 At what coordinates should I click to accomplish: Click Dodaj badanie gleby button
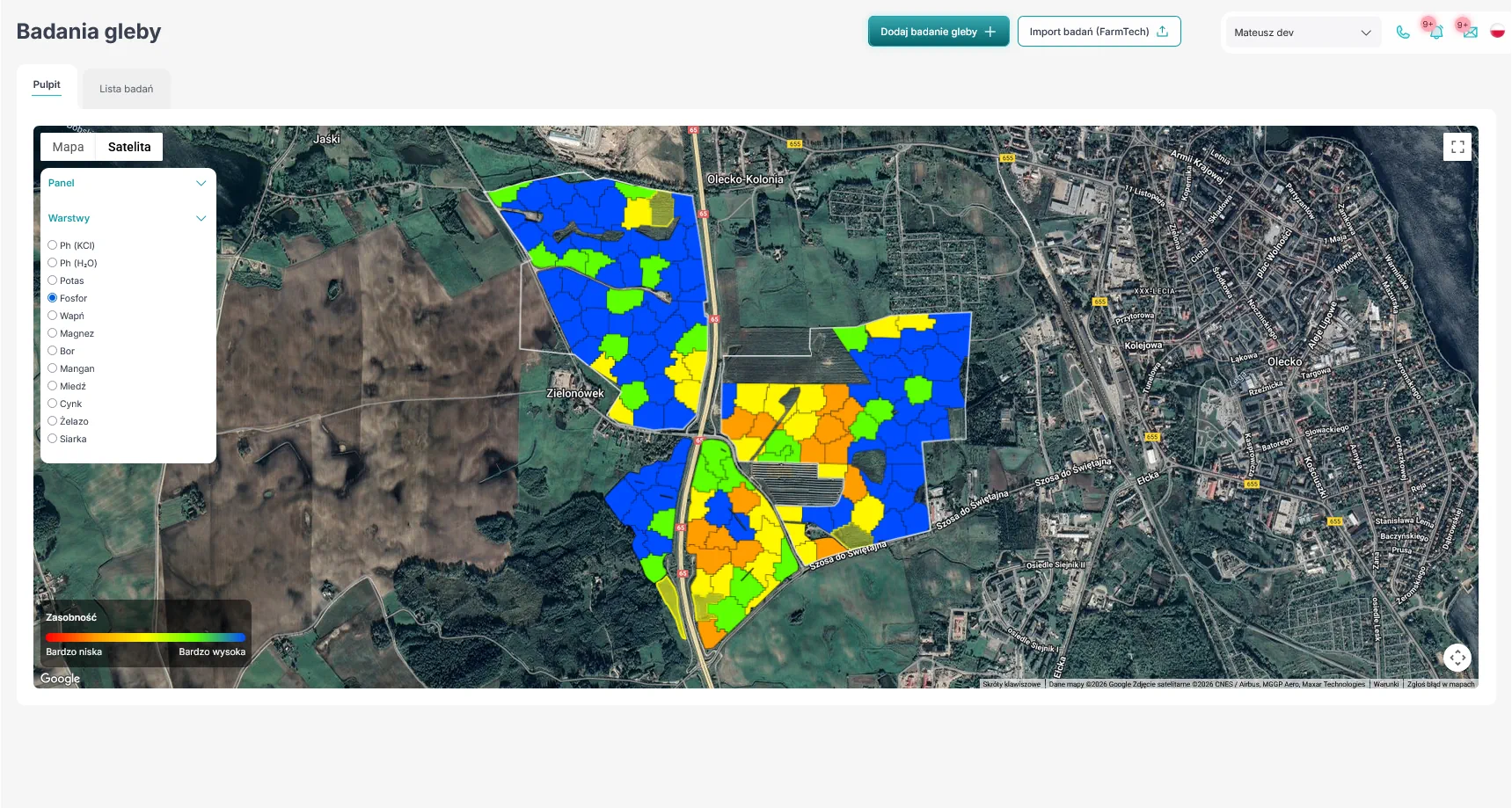pyautogui.click(x=938, y=32)
